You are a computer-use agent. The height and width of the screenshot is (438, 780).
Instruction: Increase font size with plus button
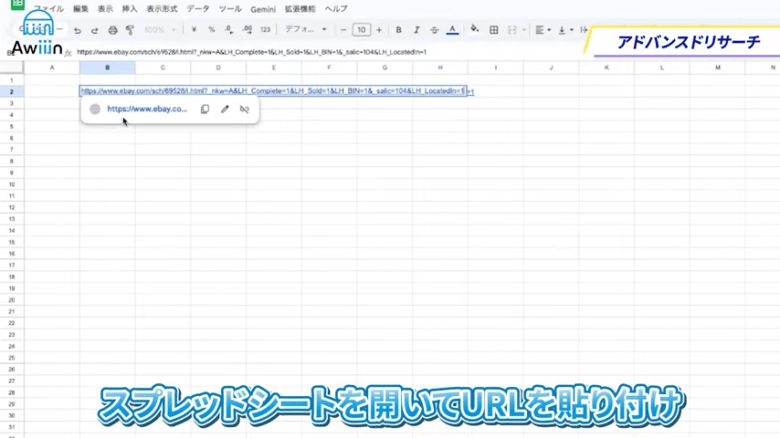[x=379, y=30]
